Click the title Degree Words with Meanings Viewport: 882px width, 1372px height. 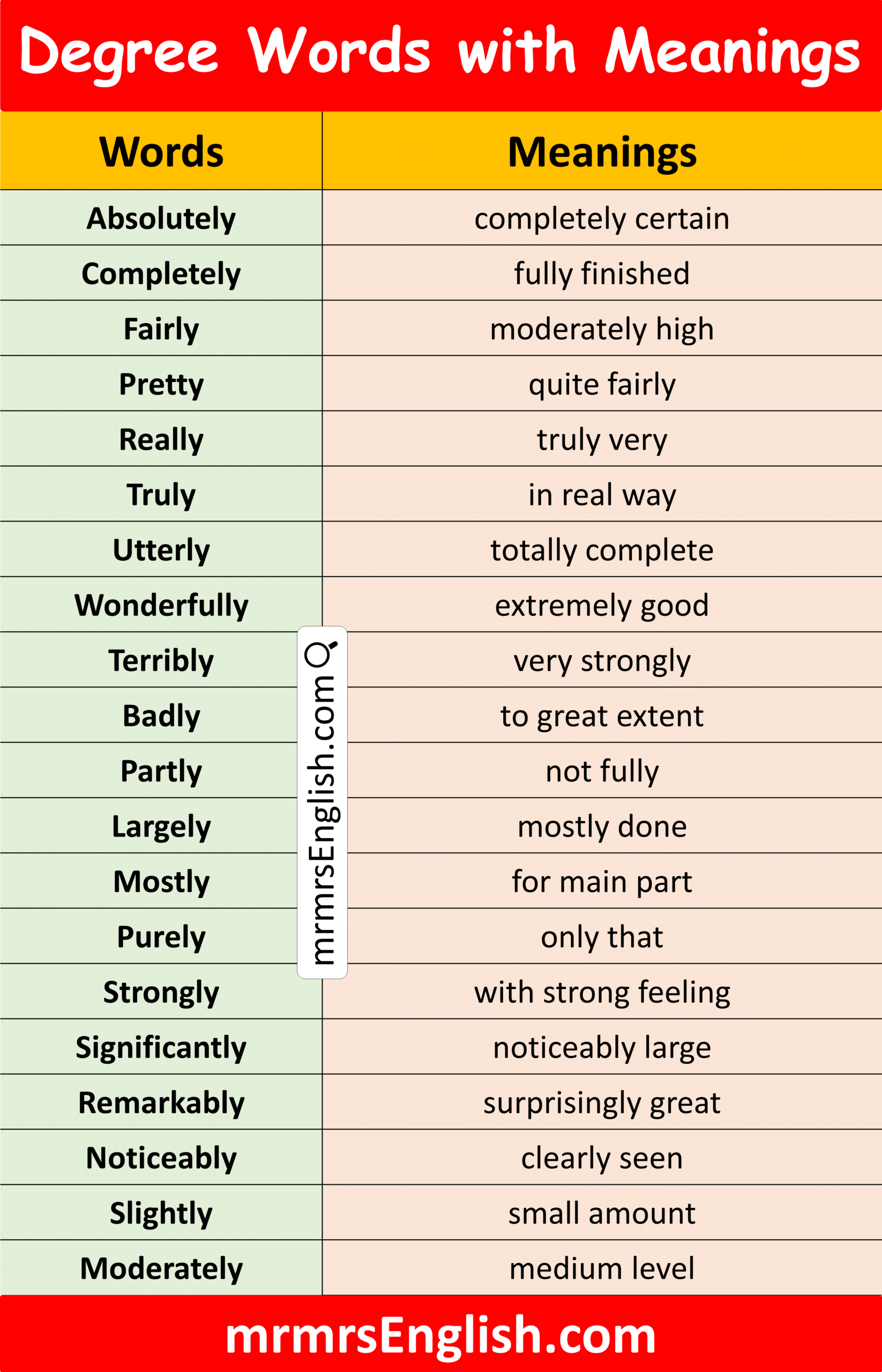[440, 53]
